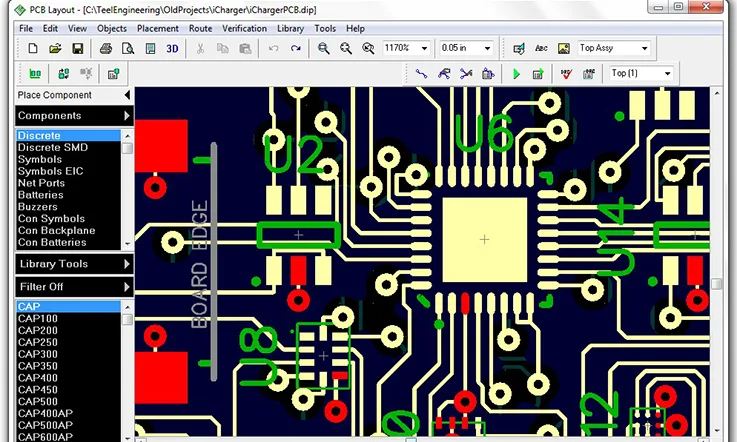
Task: Click the Cut scissors icon
Action: (x=200, y=48)
